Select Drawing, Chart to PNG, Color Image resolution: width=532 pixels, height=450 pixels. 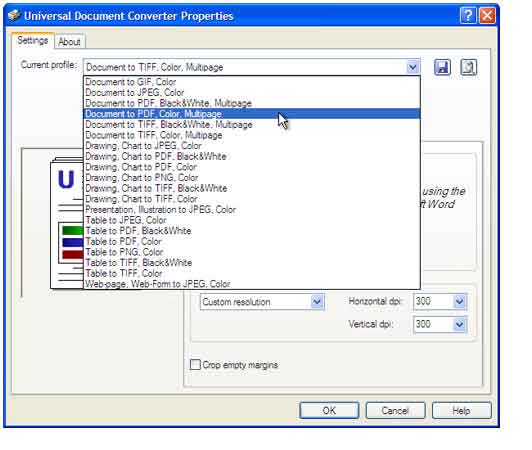click(x=252, y=177)
